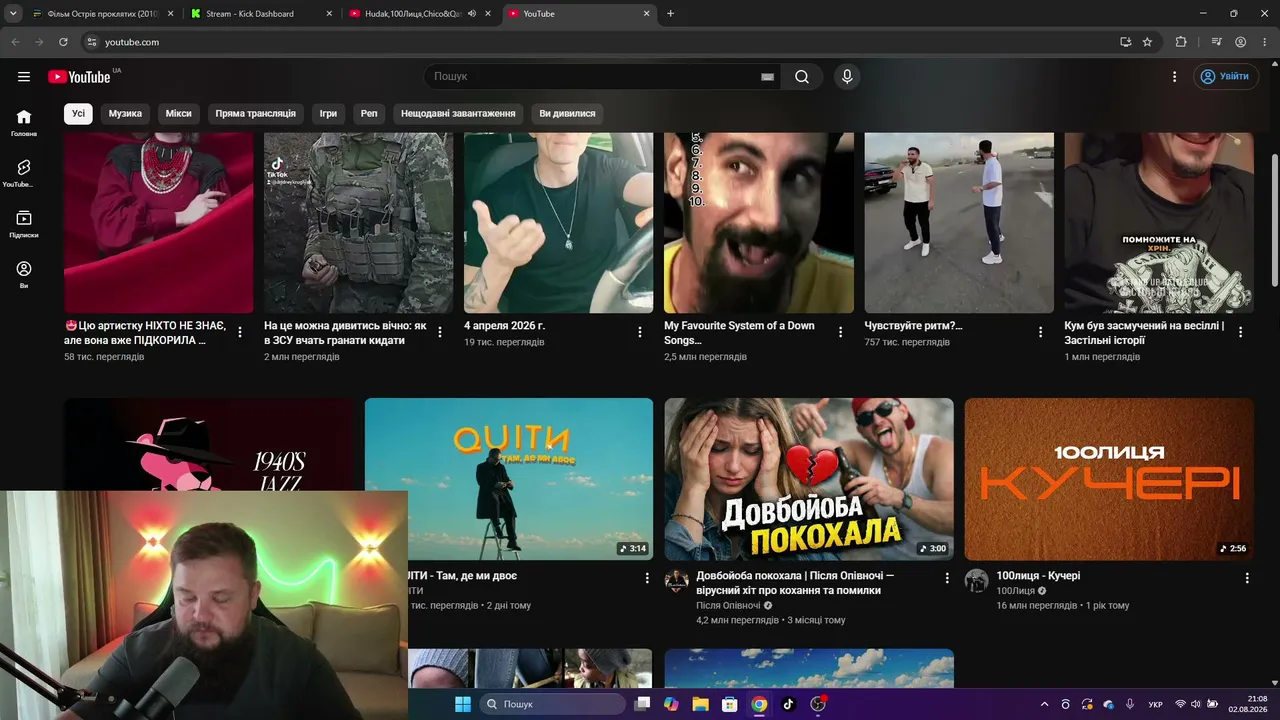
Task: Open the My Favourite System of a Down Songs title
Action: click(x=739, y=333)
